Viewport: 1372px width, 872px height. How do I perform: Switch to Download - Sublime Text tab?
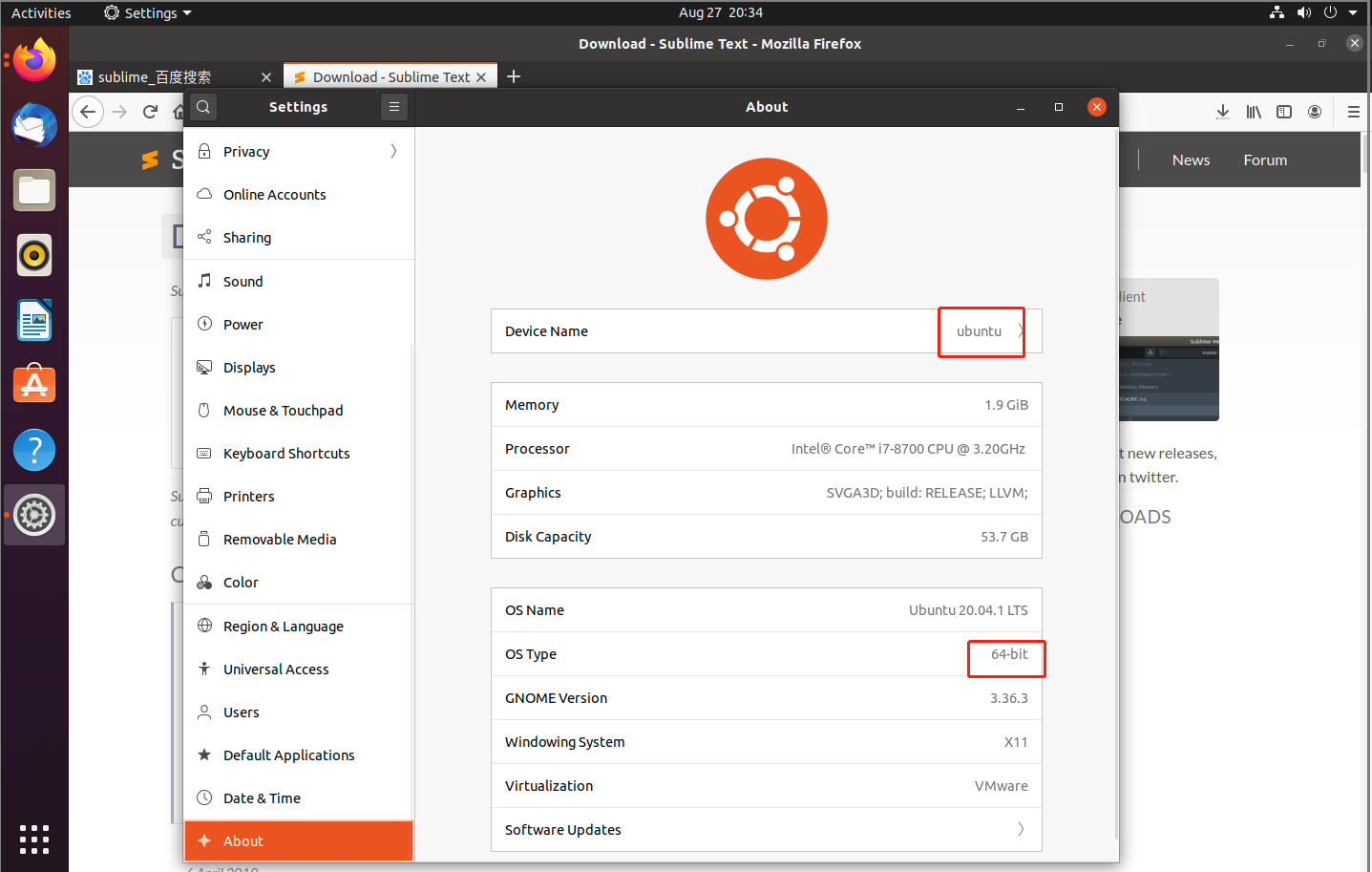click(390, 76)
